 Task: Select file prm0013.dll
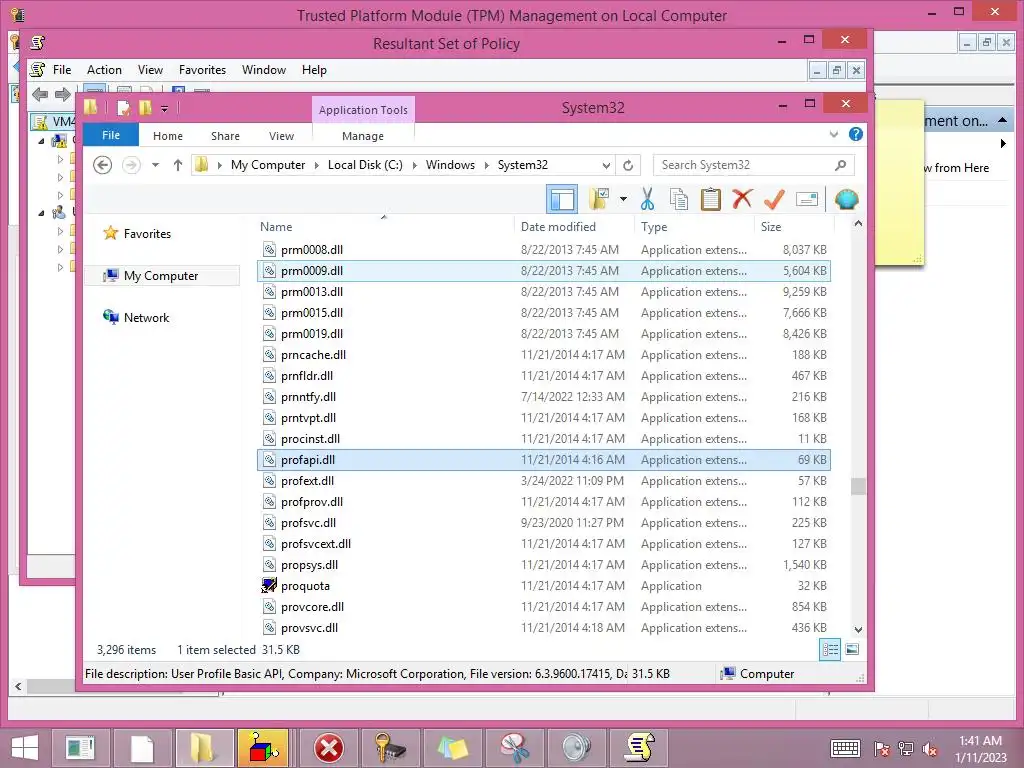click(x=544, y=292)
